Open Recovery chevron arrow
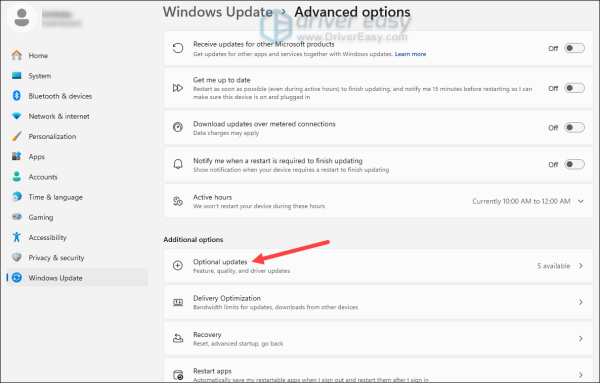 pyautogui.click(x=580, y=339)
